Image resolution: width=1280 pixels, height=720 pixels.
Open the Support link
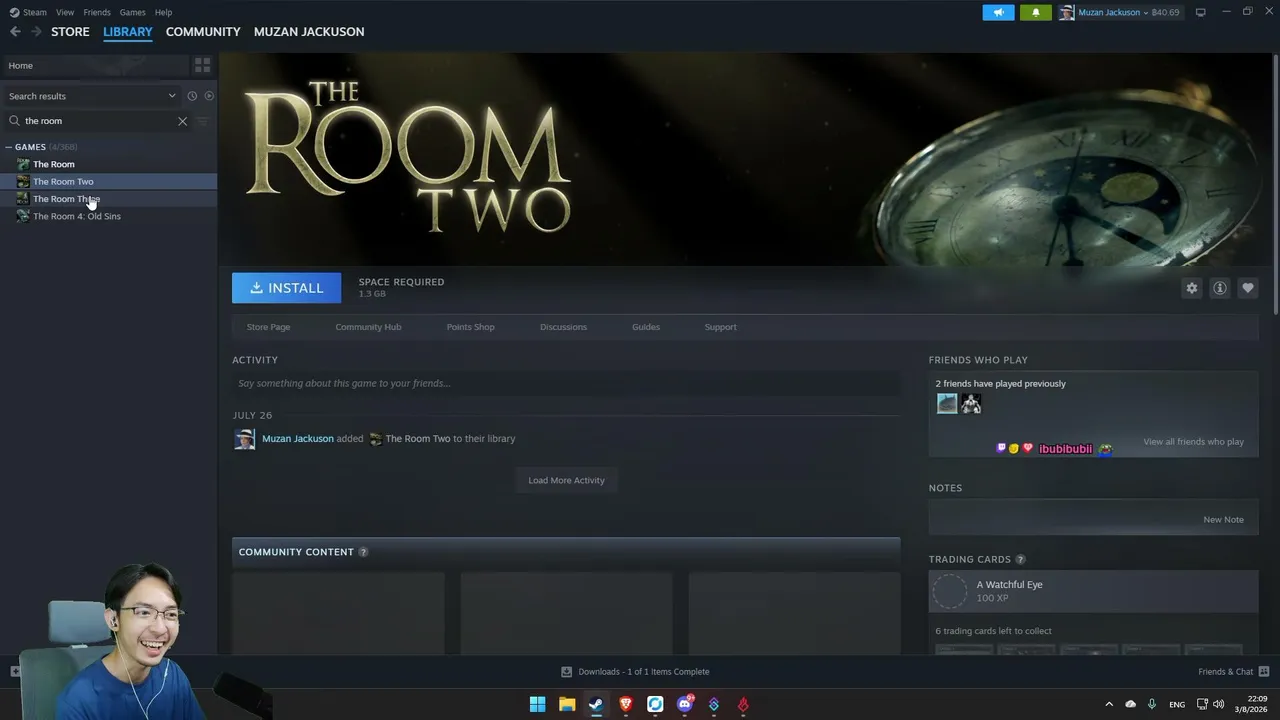[720, 327]
